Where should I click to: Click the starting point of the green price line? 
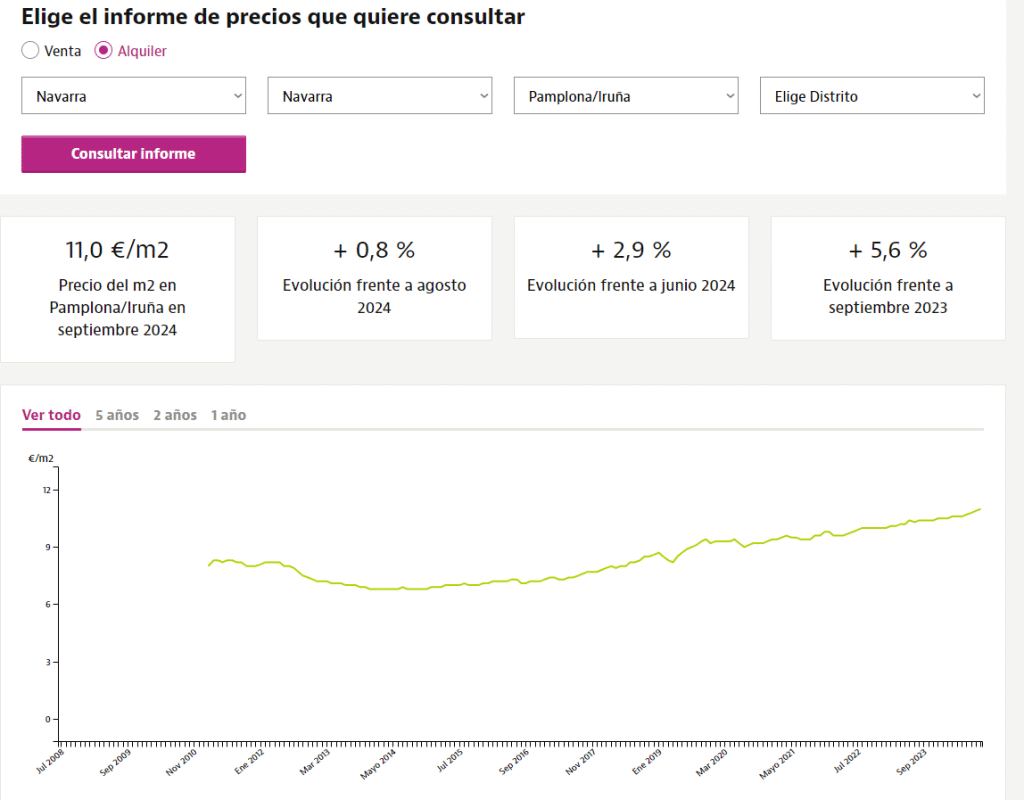click(x=209, y=565)
